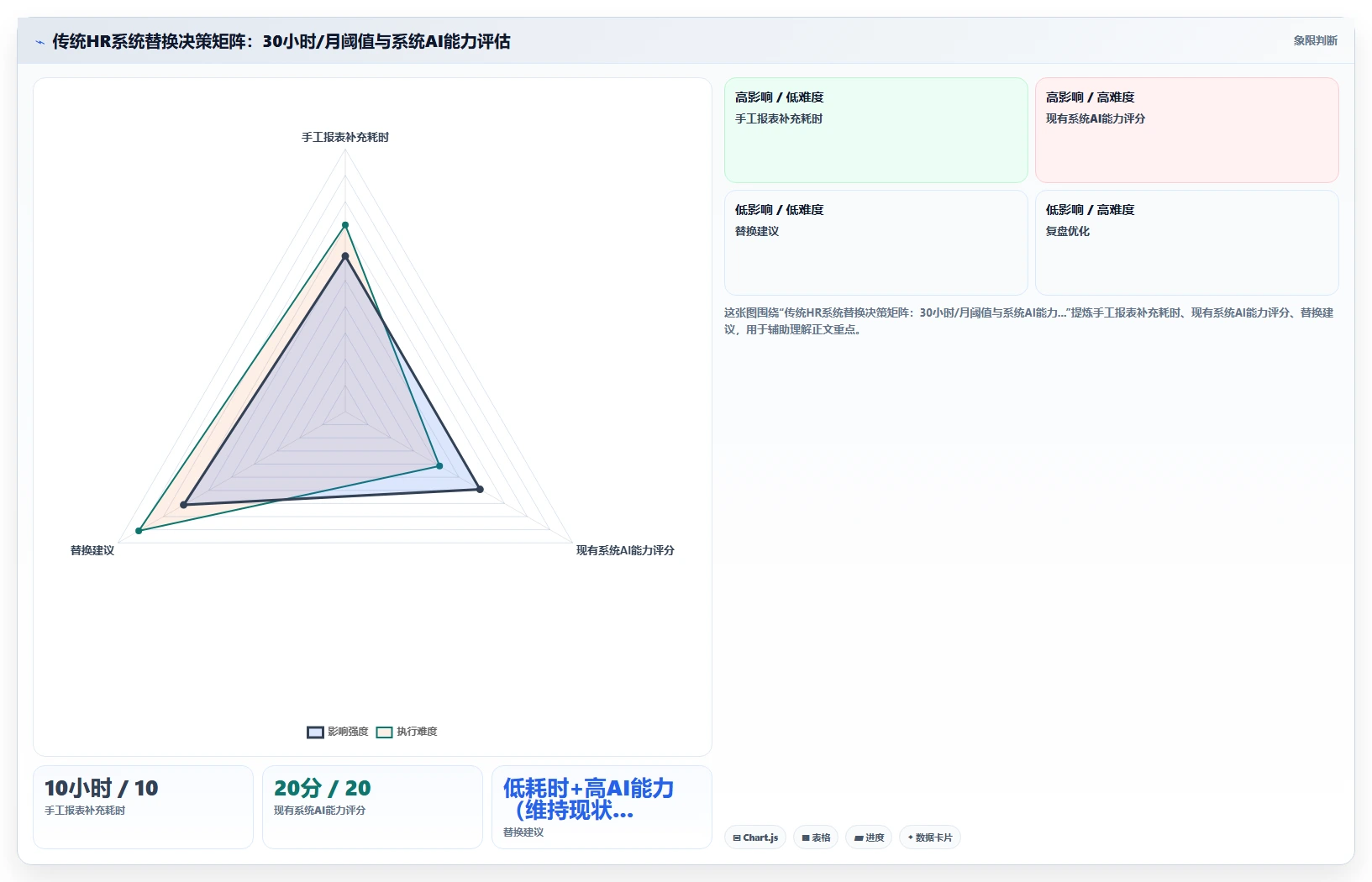Click the teal top data point on radar
Viewport: 1372px width, 882px height.
point(345,225)
